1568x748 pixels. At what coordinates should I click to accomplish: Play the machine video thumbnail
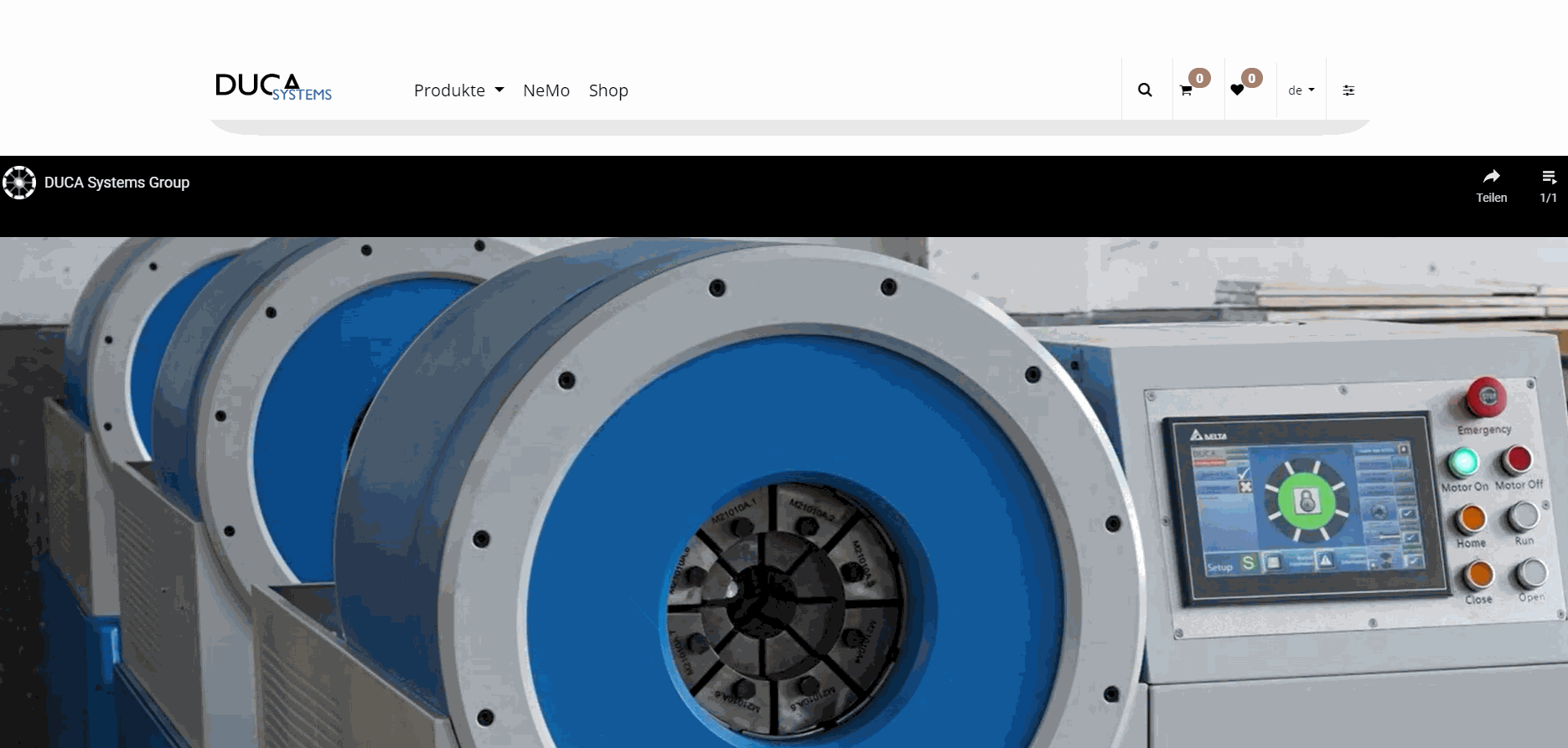(x=784, y=493)
